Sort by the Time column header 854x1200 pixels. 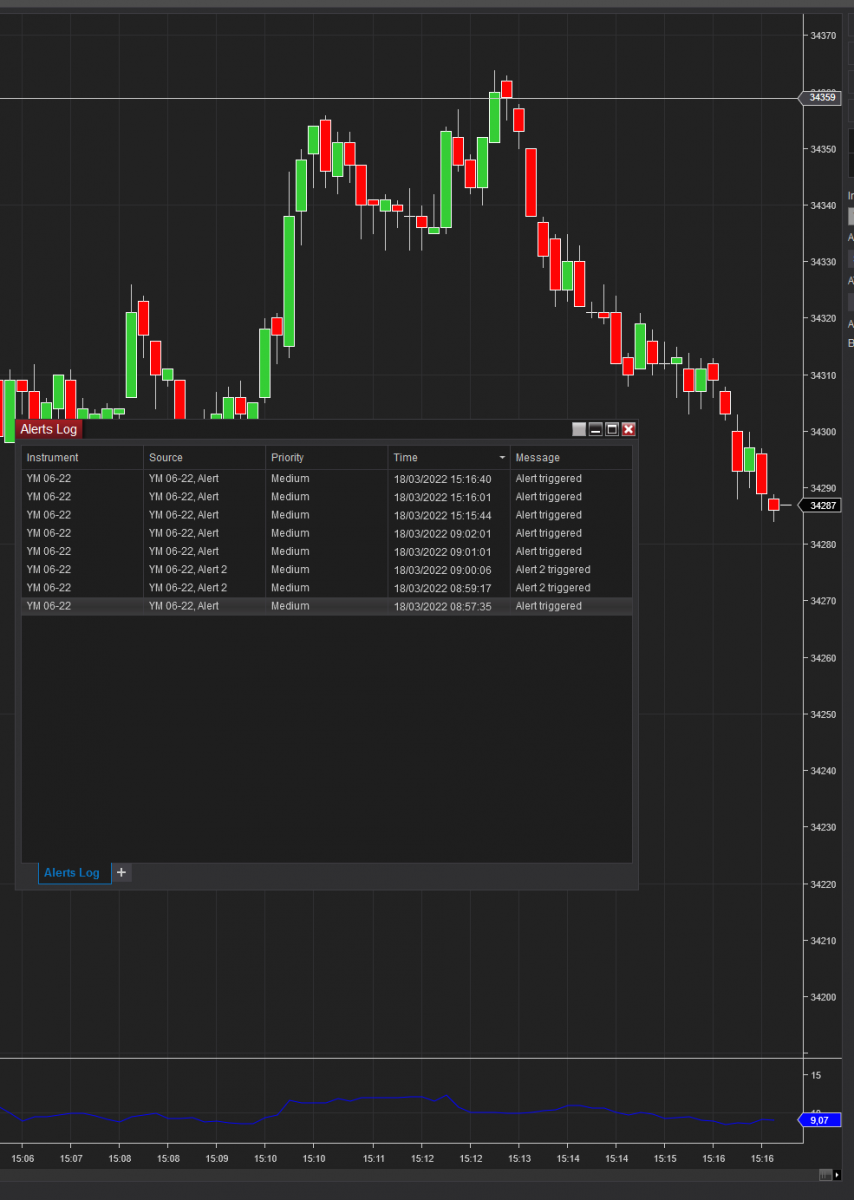449,457
